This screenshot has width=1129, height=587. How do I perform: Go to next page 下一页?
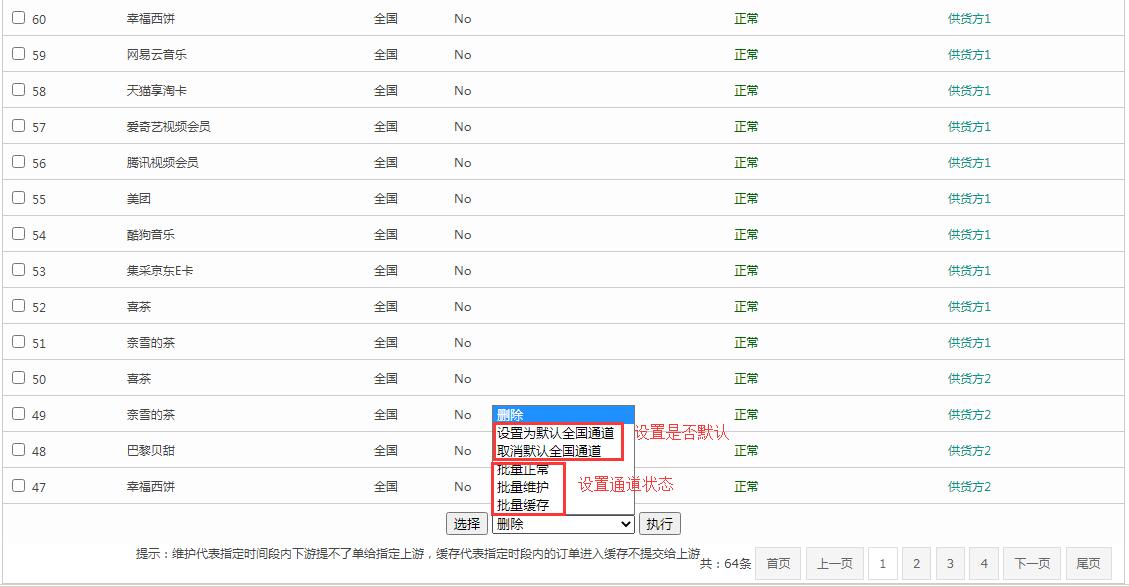point(1033,563)
